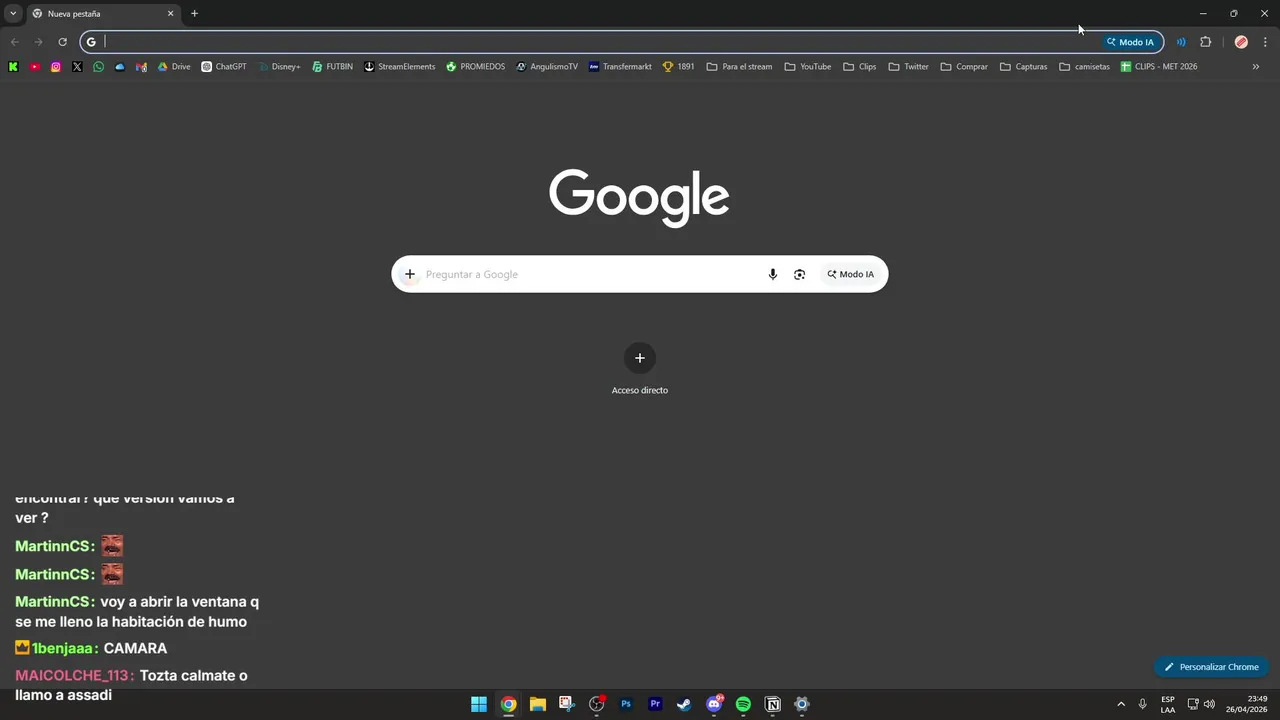Click the browser Forward arrow
This screenshot has width=1280, height=720.
click(x=38, y=42)
